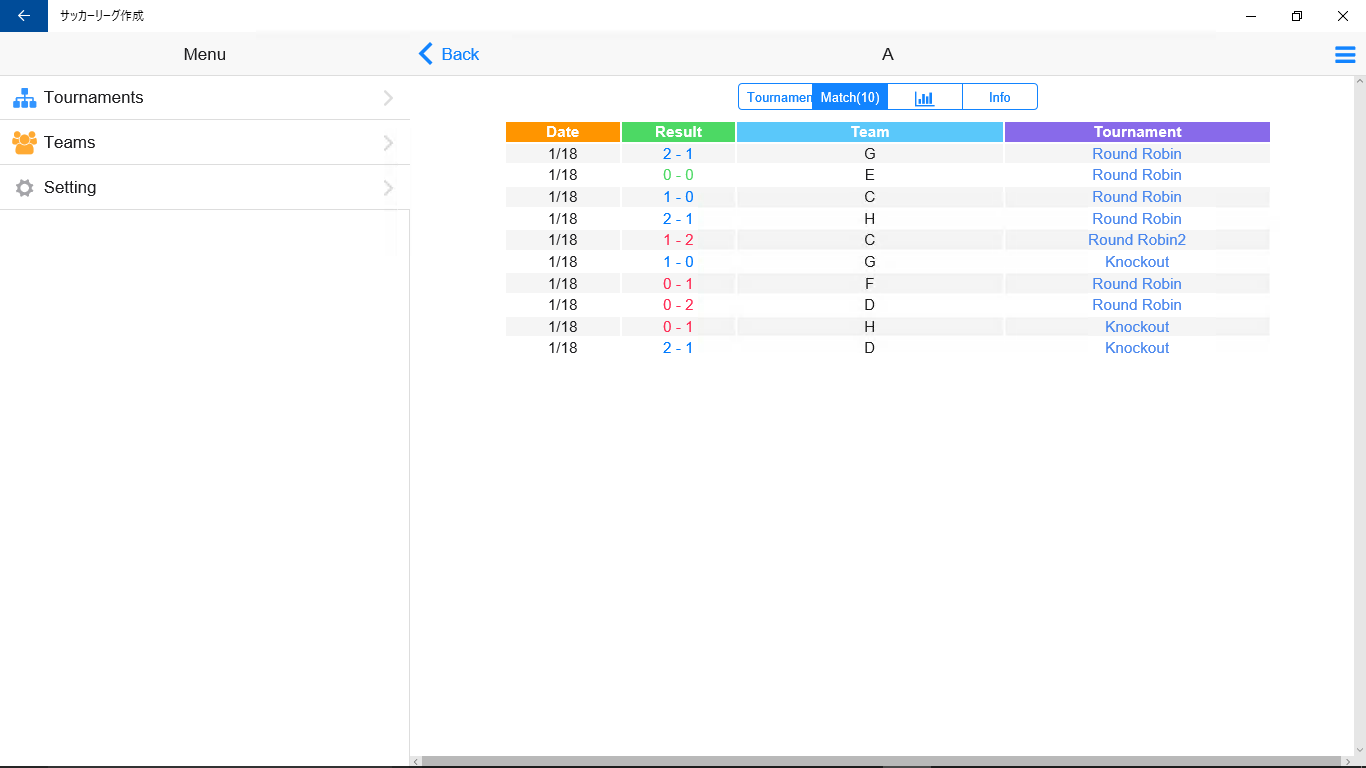
Task: Click the Teams people icon
Action: (x=24, y=142)
